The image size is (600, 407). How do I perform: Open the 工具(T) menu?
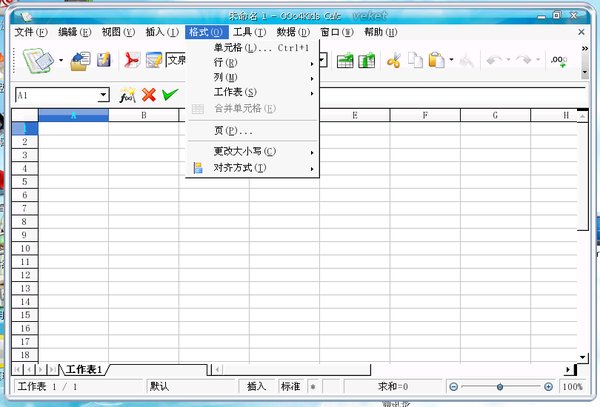[x=249, y=32]
